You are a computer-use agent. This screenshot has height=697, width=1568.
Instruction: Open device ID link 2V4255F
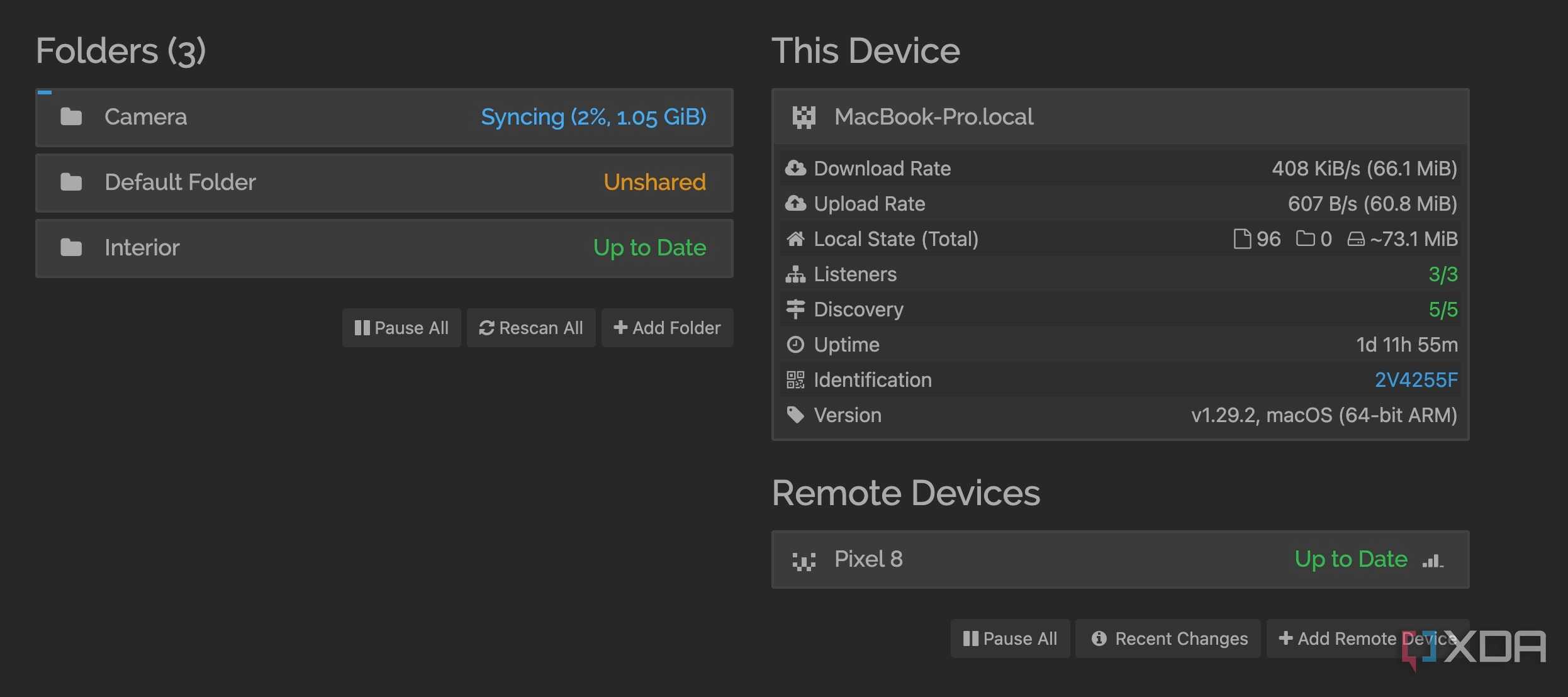(x=1416, y=380)
